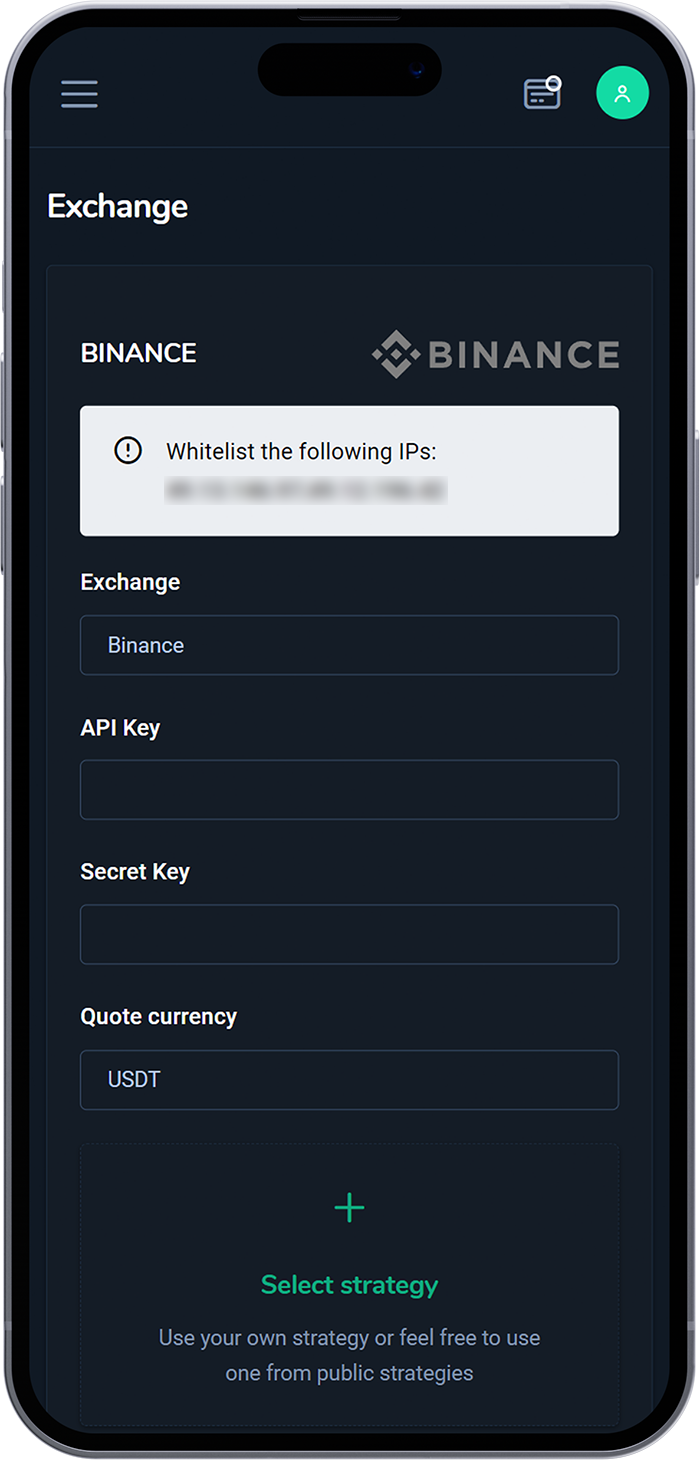
Task: Click the 'Whitelist the following IPs' text
Action: (301, 451)
